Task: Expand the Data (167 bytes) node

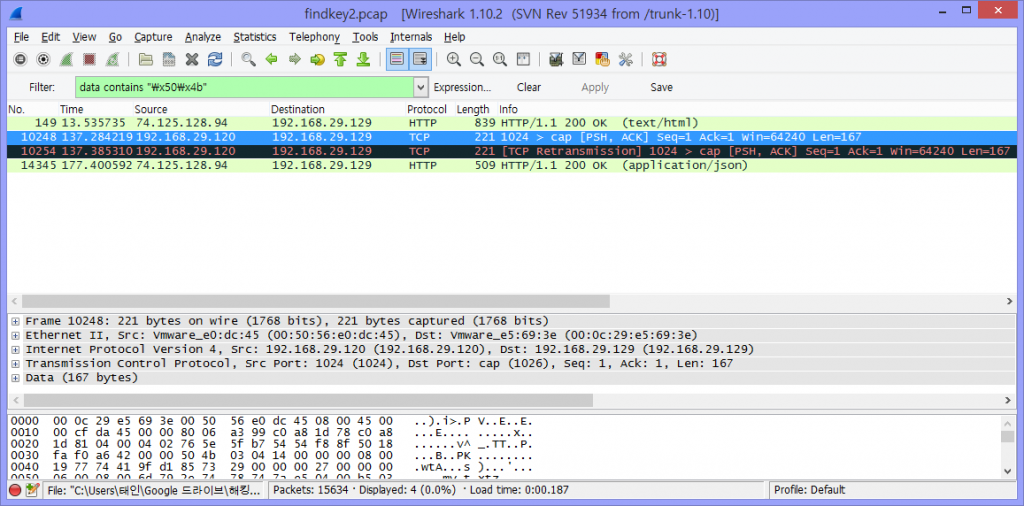Action: pyautogui.click(x=15, y=377)
